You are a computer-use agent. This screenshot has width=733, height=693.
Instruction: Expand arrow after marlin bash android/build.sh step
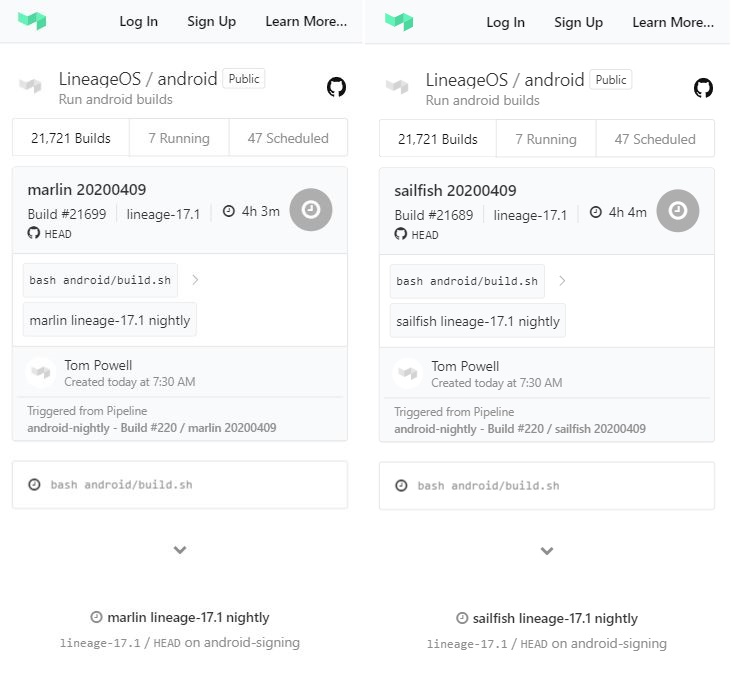(195, 281)
